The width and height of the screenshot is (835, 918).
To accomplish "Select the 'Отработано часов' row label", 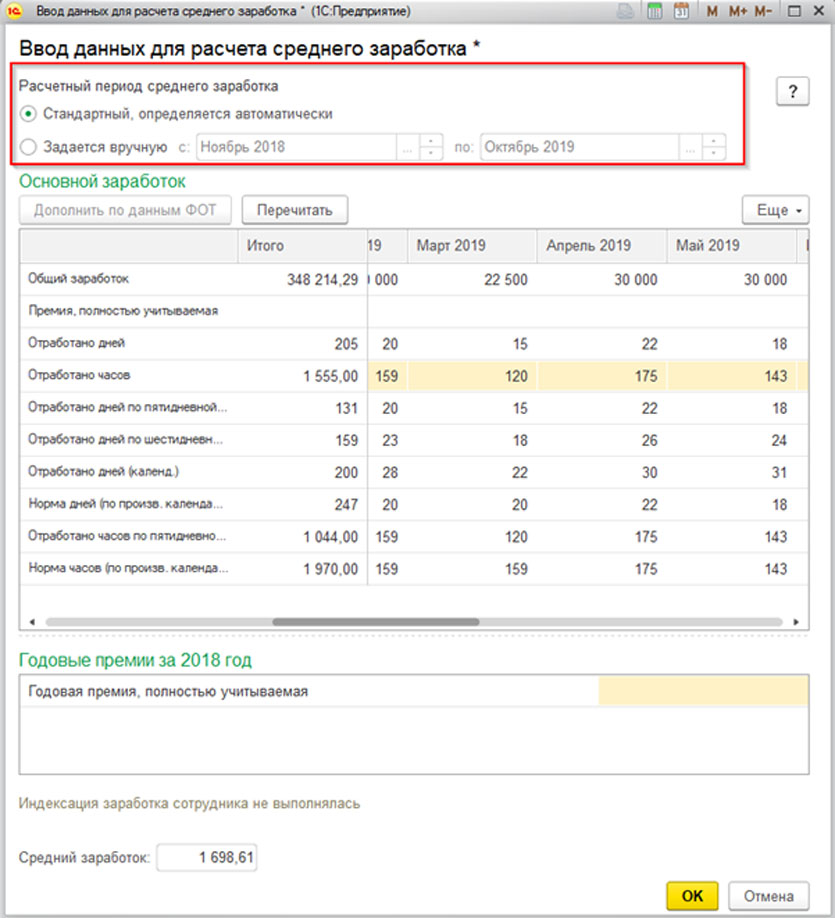I will (79, 375).
